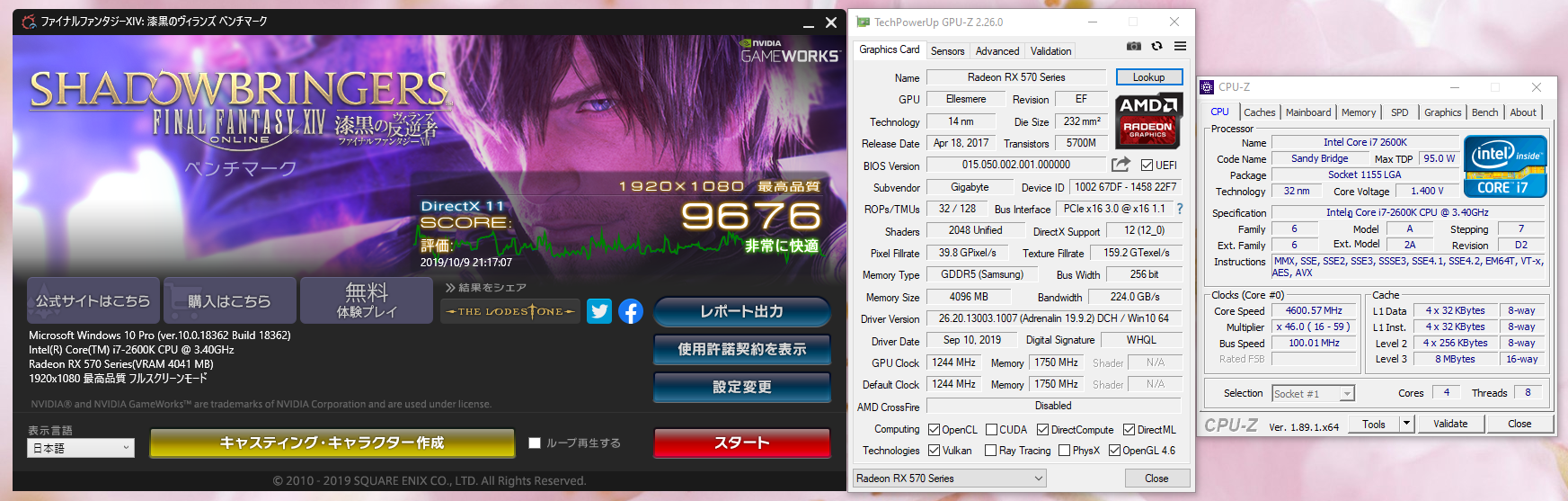
Task: Open 設定変更 settings change button
Action: (741, 387)
